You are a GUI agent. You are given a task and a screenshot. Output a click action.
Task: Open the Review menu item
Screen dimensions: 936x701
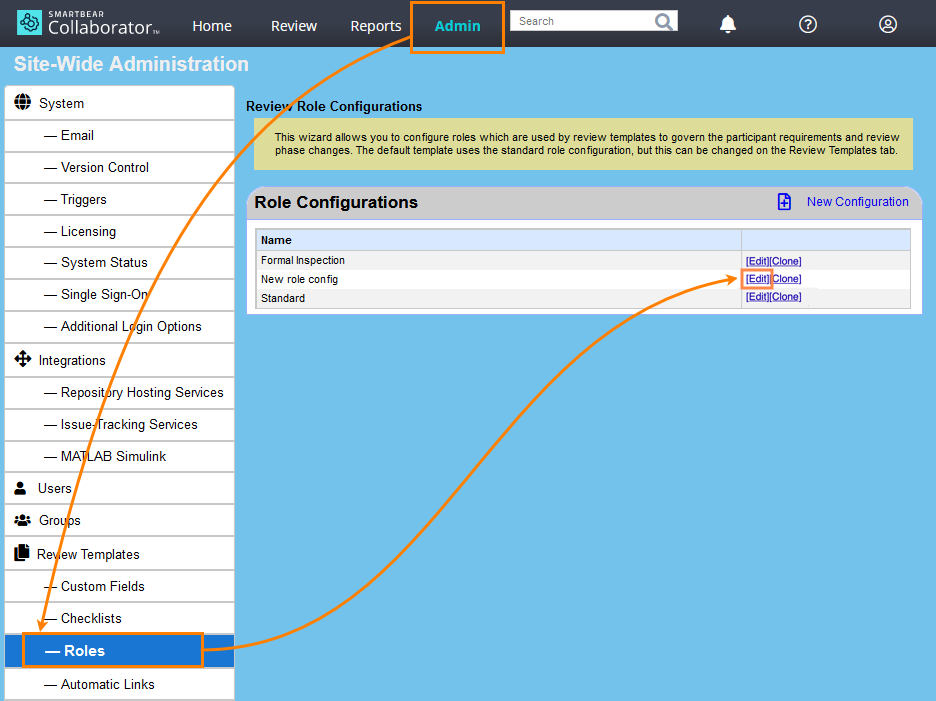tap(293, 26)
